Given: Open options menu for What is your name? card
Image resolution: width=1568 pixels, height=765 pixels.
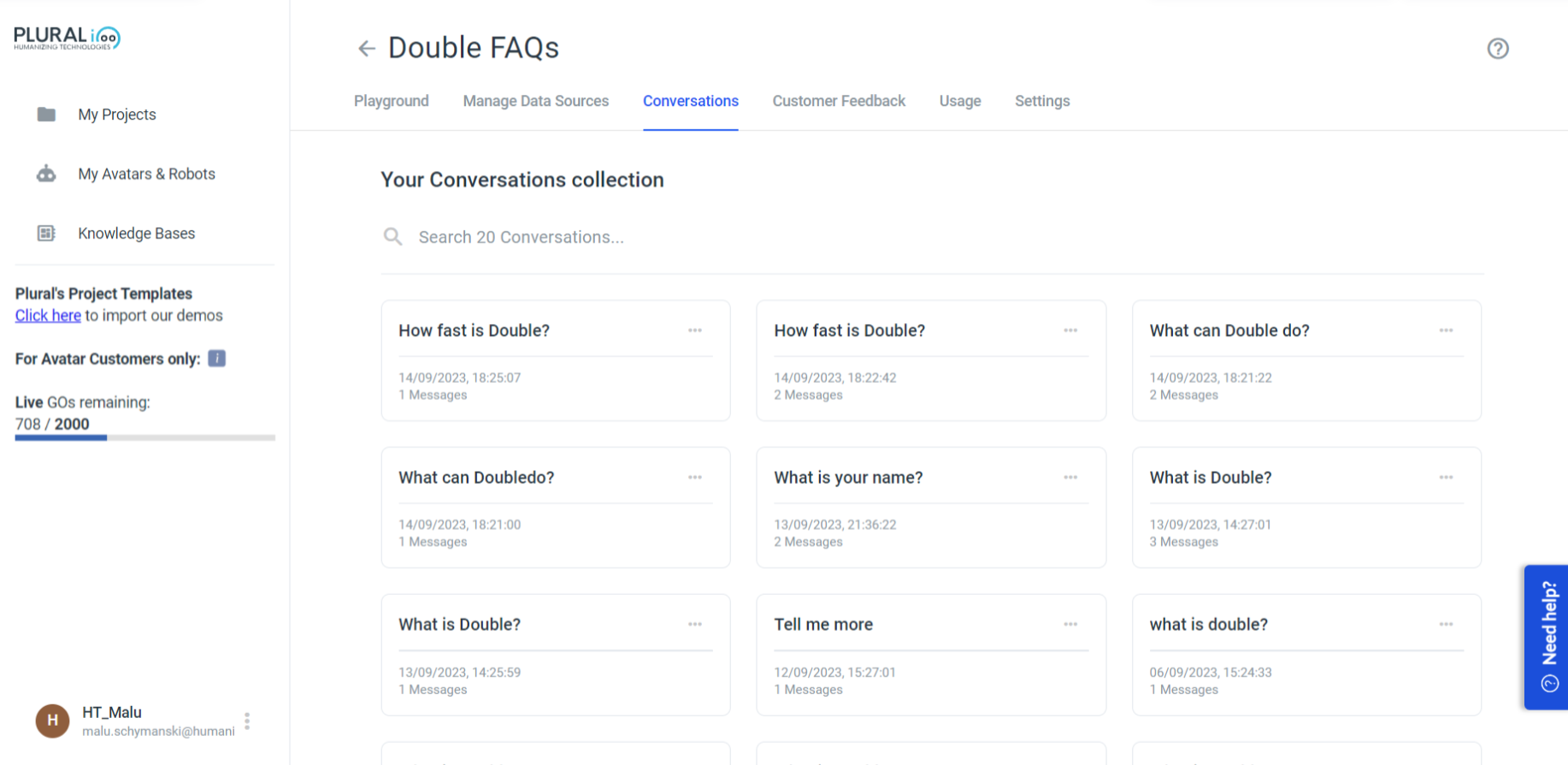Looking at the screenshot, I should (1070, 478).
